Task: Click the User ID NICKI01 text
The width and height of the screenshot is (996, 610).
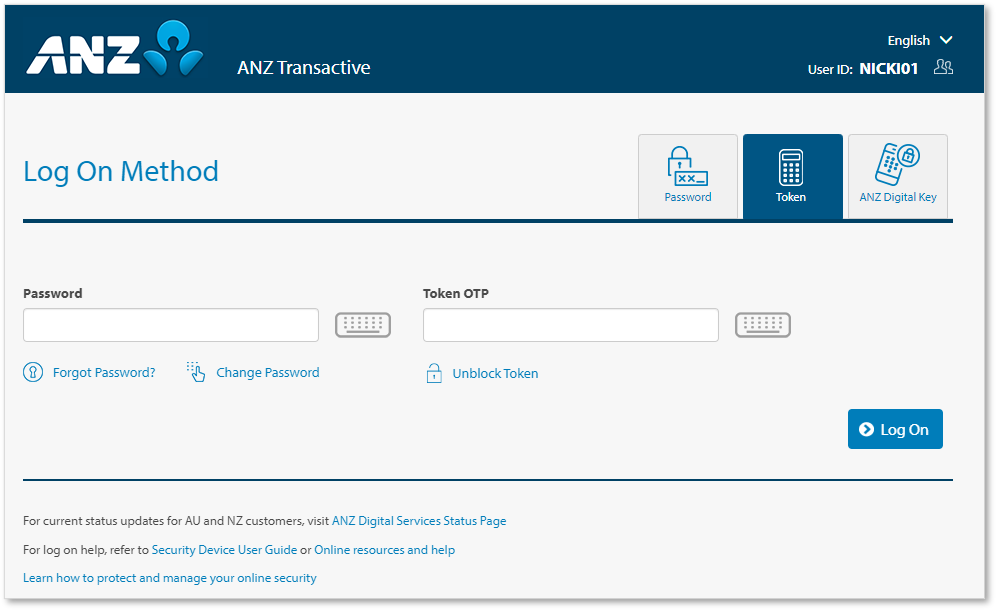Action: pyautogui.click(x=863, y=69)
